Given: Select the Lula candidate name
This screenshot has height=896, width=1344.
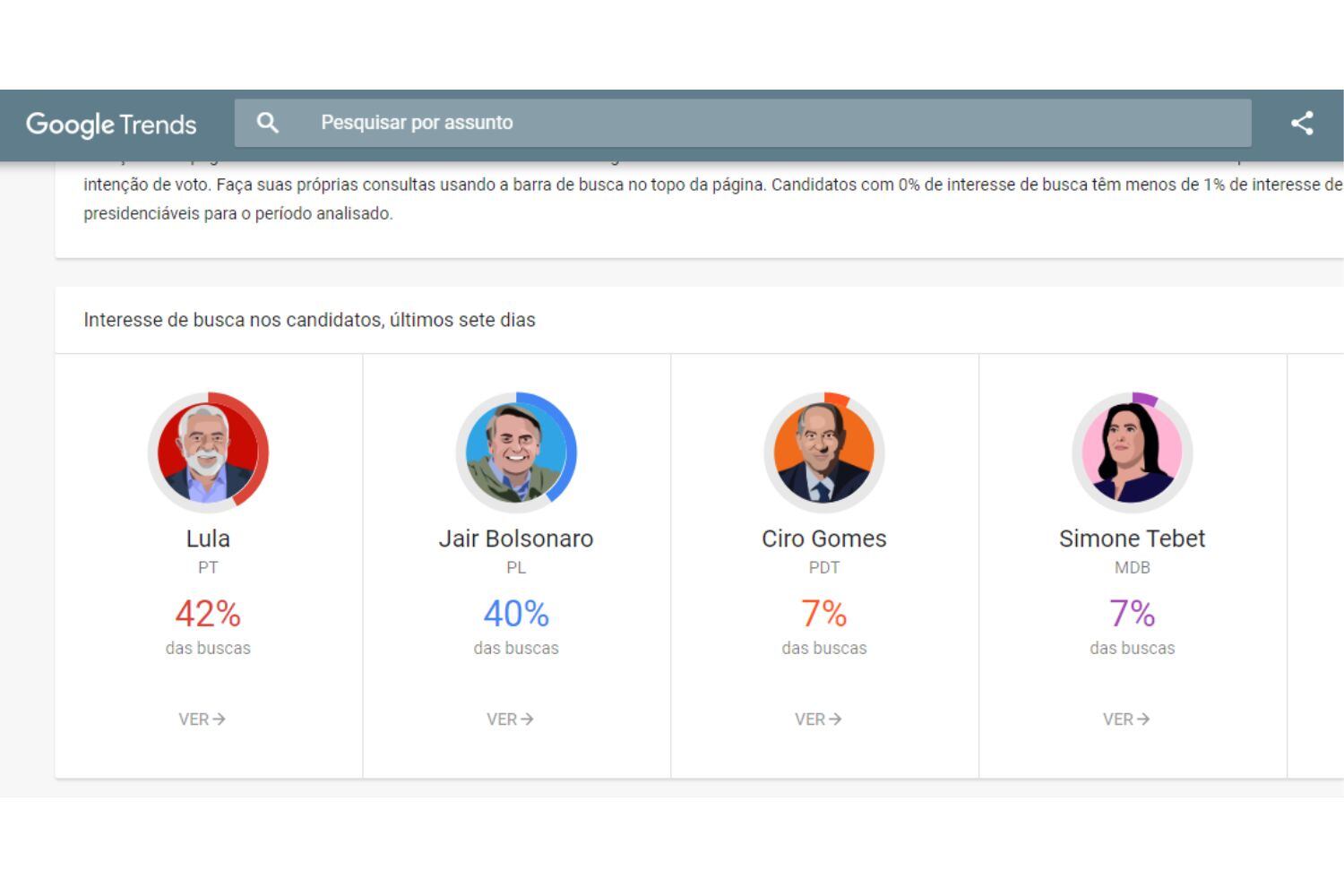Looking at the screenshot, I should [208, 538].
